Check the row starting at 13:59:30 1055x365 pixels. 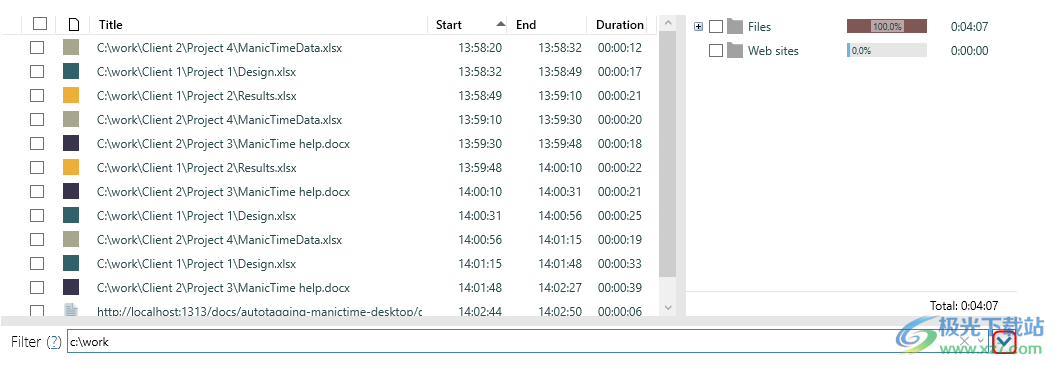tap(37, 143)
